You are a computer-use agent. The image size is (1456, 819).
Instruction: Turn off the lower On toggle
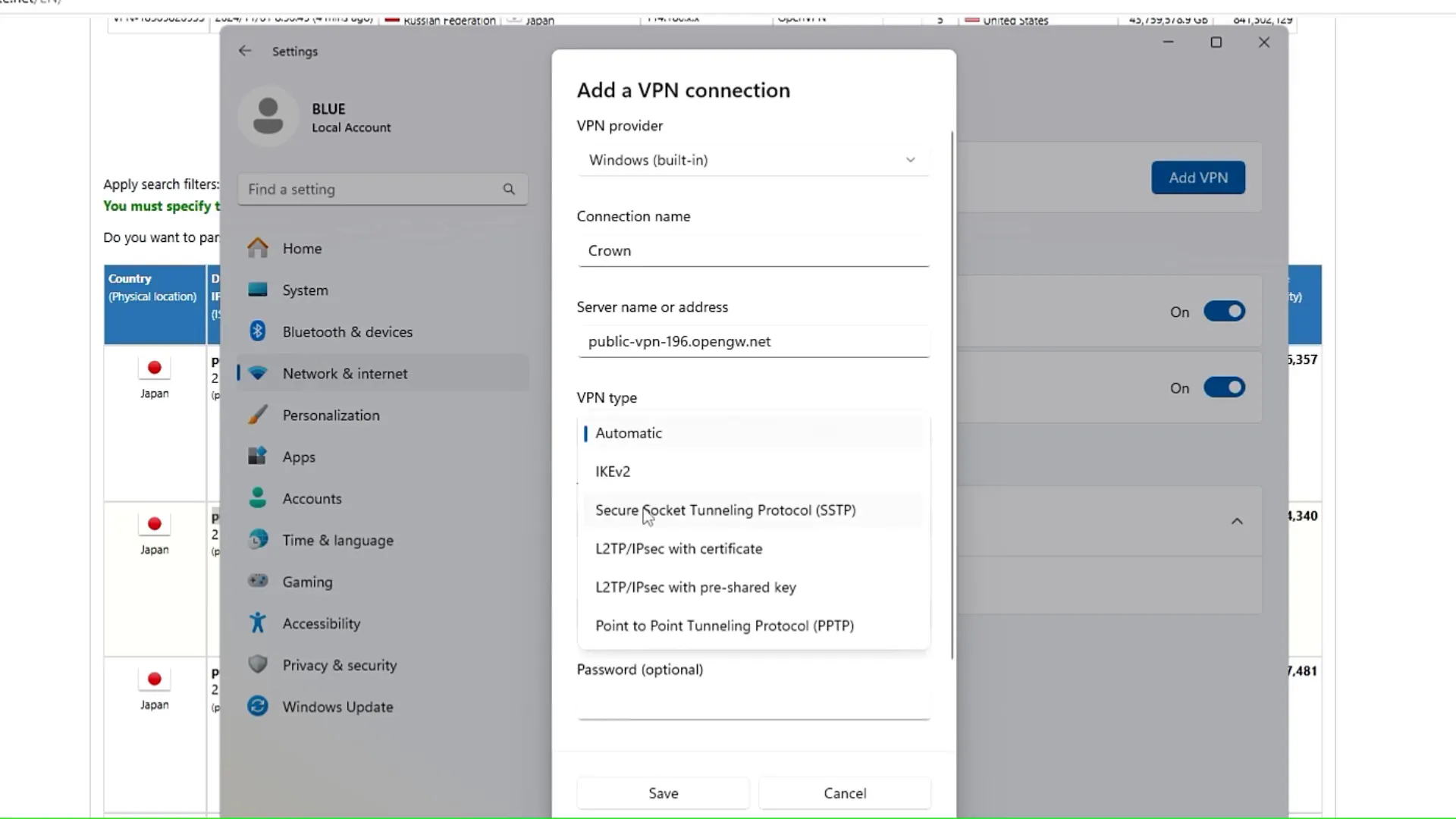point(1225,388)
